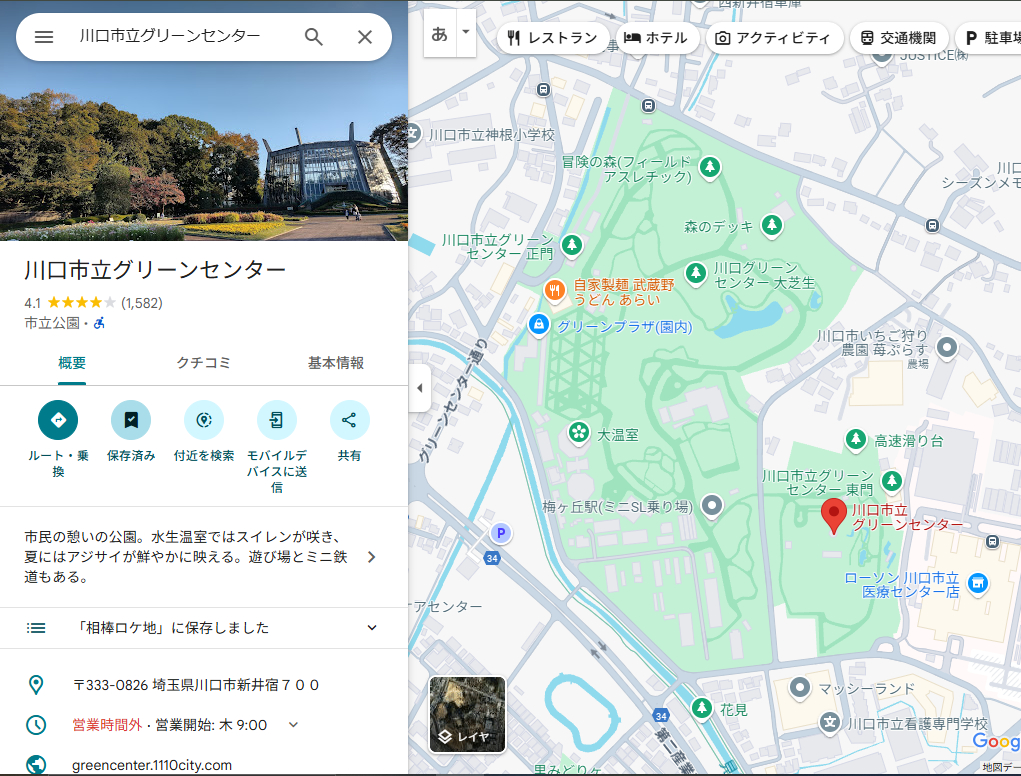Open the ルート・乗換 directions button
Viewport: 1021px width, 776px height.
pos(58,420)
